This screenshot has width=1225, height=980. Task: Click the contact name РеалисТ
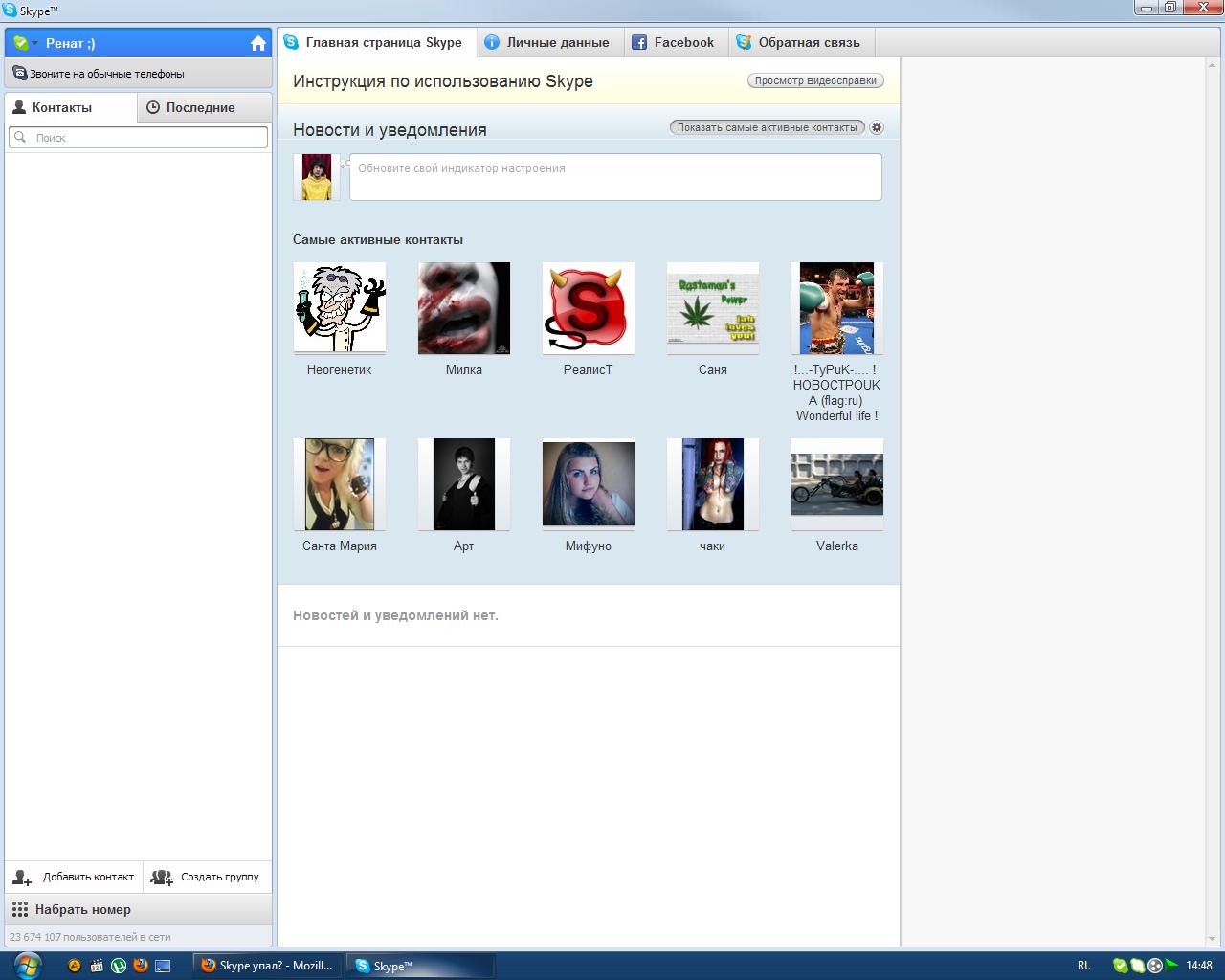pos(589,369)
